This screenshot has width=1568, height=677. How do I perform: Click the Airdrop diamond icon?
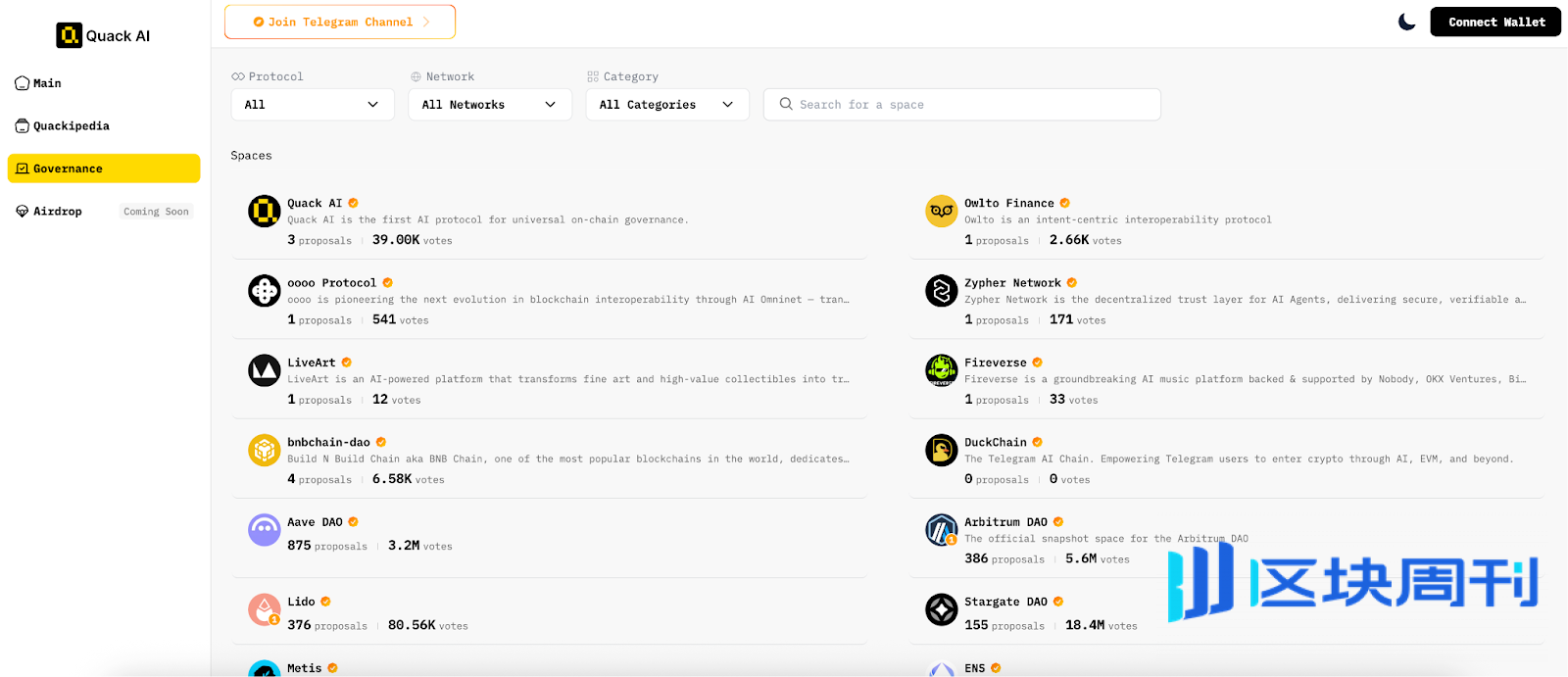point(22,211)
